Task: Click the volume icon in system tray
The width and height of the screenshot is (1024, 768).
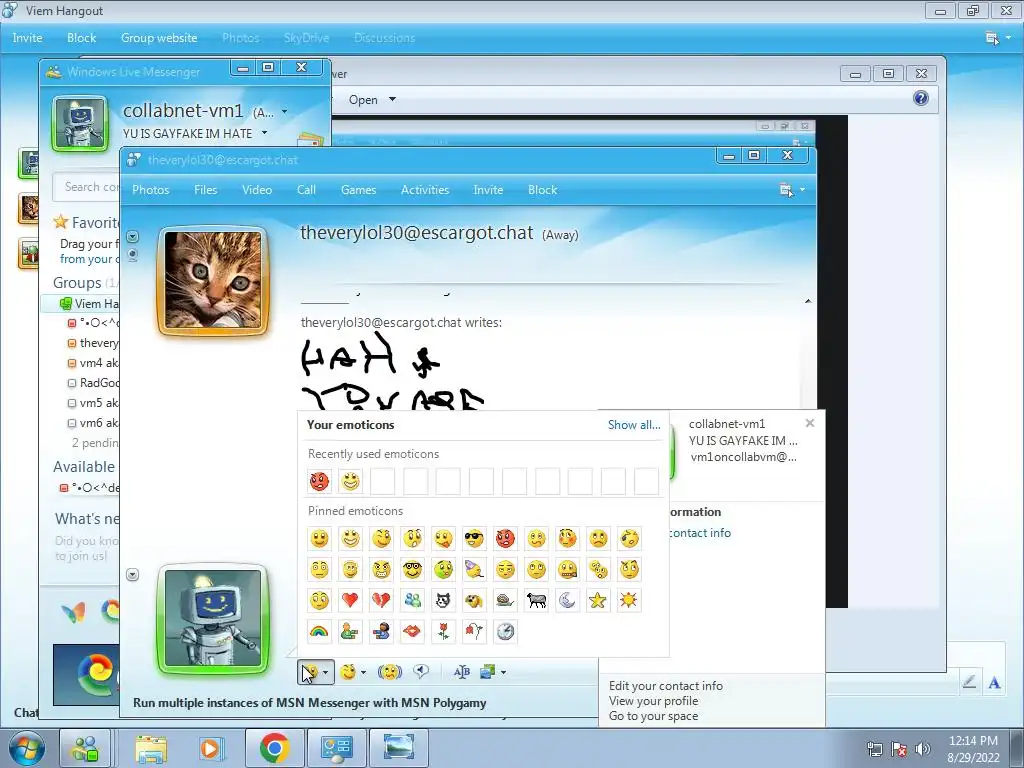Action: click(922, 749)
